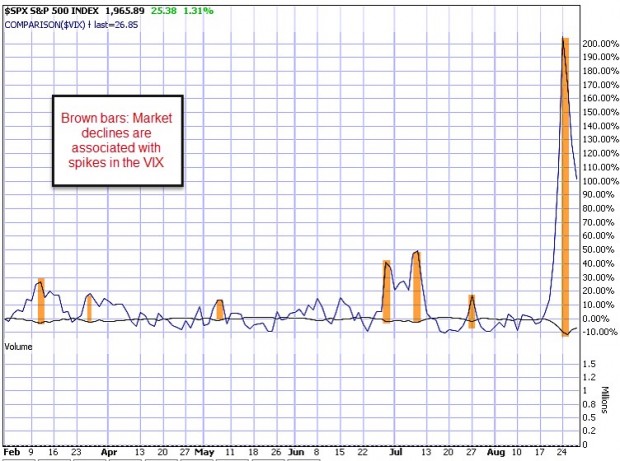This screenshot has height=461, width=620.
Task: Click the 60.00% y-axis label
Action: point(601,236)
